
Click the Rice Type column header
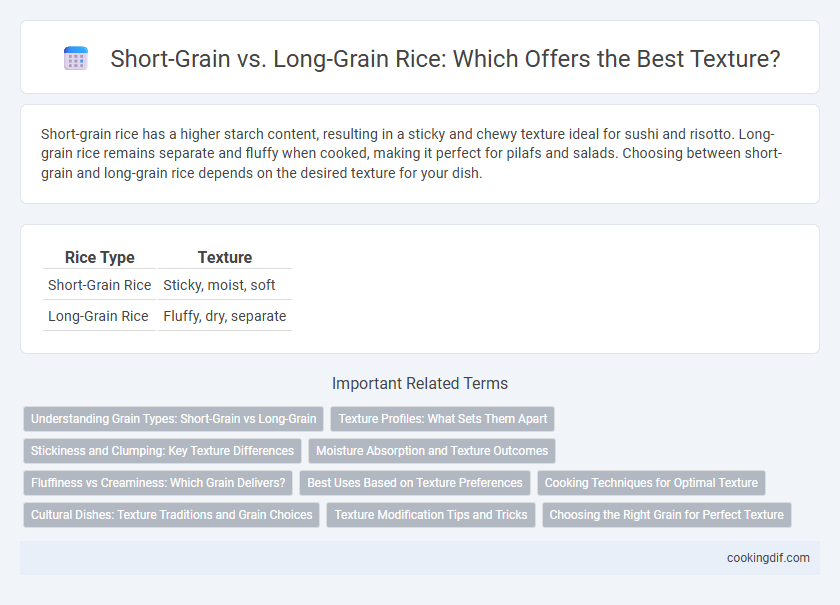pos(100,257)
